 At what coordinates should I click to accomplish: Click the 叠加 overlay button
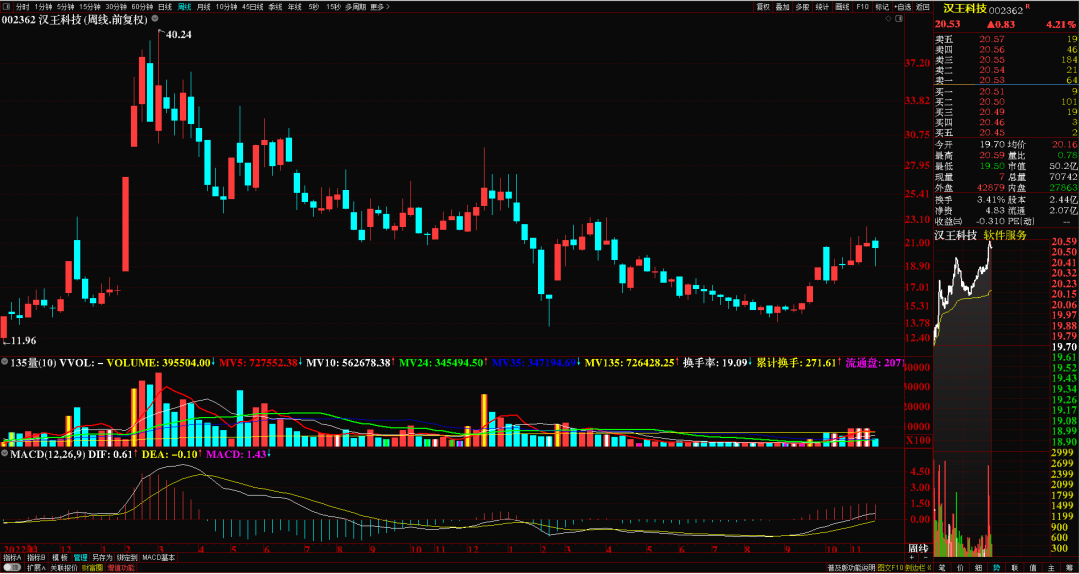pyautogui.click(x=782, y=7)
